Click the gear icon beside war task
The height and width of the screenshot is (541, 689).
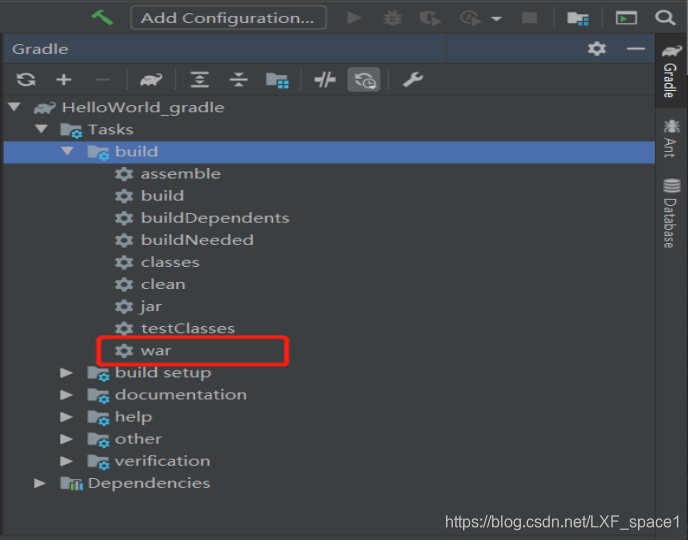[x=124, y=351]
